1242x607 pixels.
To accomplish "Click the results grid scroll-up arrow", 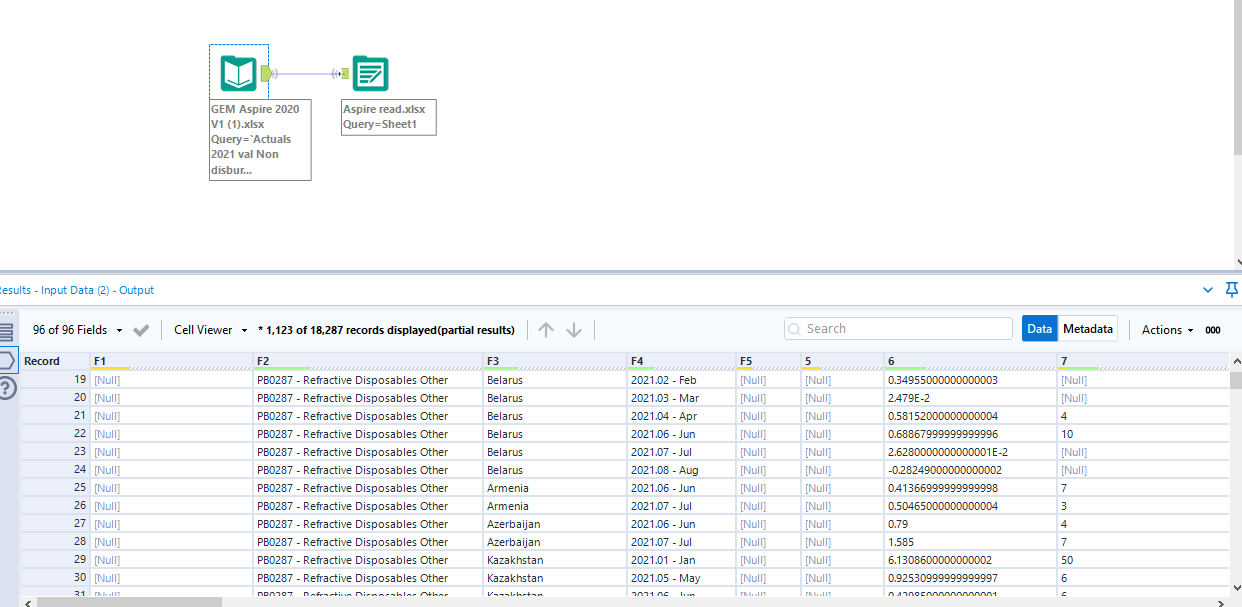I will (x=1236, y=361).
